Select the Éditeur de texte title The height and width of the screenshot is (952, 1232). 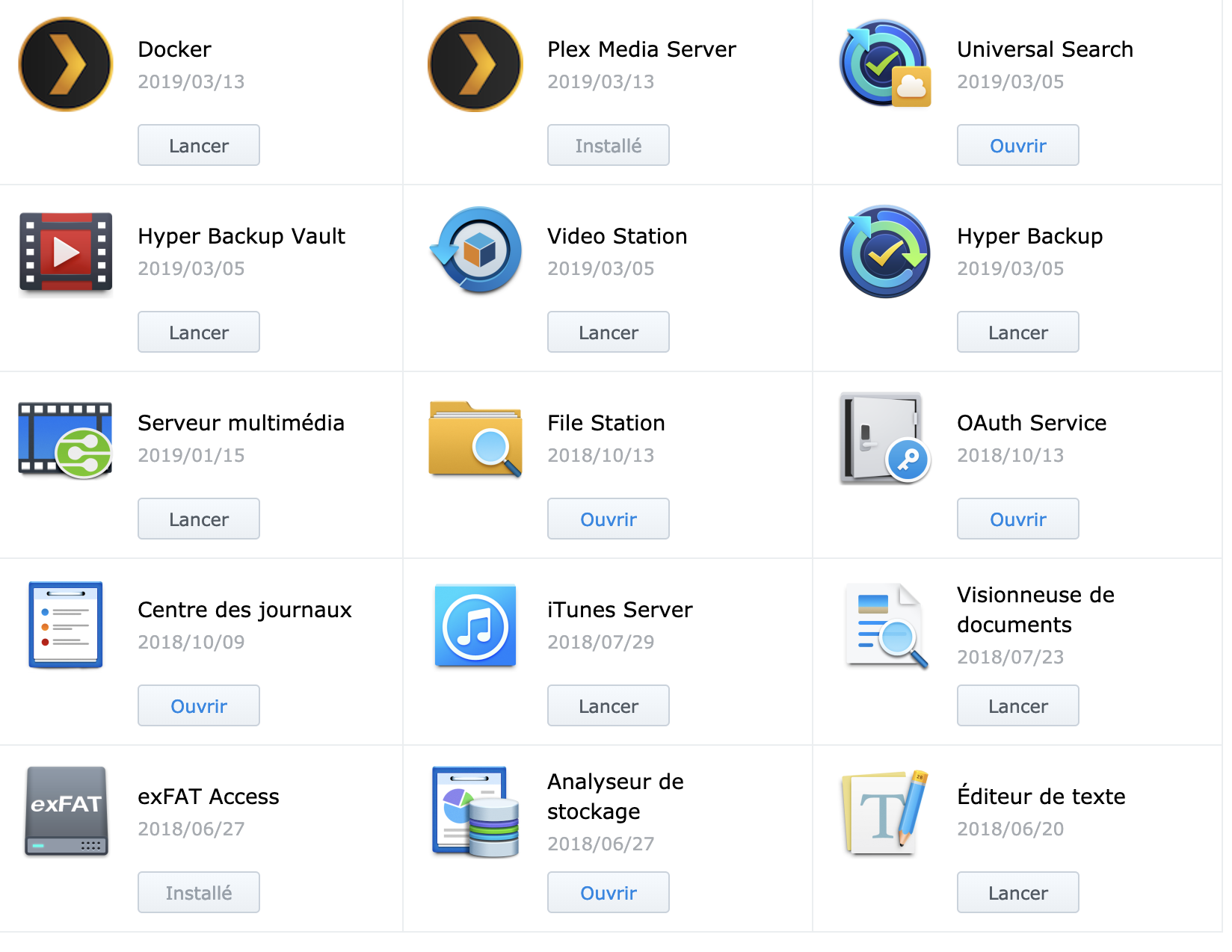[1041, 795]
